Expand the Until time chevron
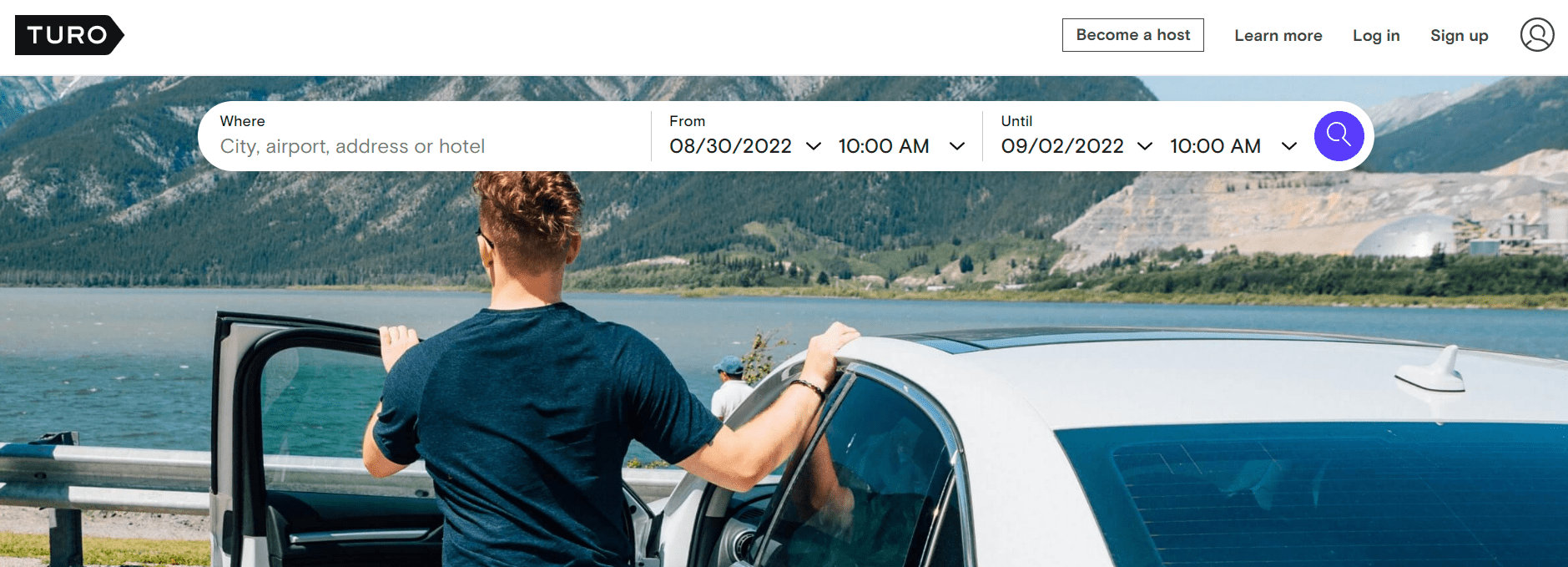 coord(1288,146)
